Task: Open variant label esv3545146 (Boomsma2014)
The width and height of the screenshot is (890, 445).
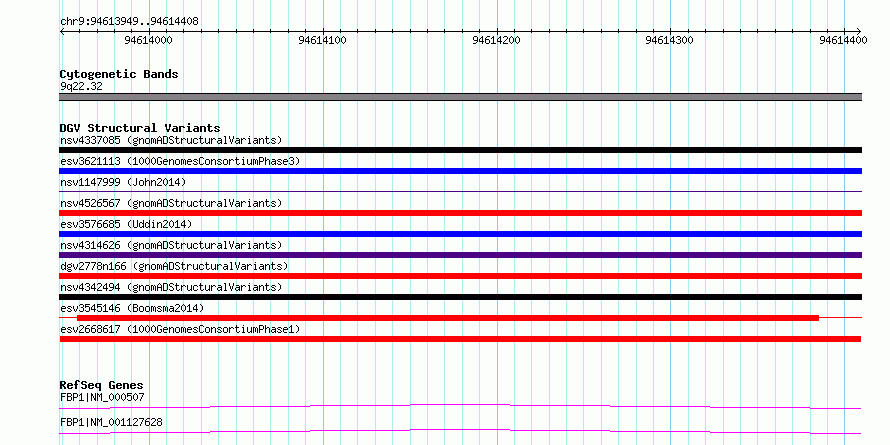Action: click(x=132, y=308)
